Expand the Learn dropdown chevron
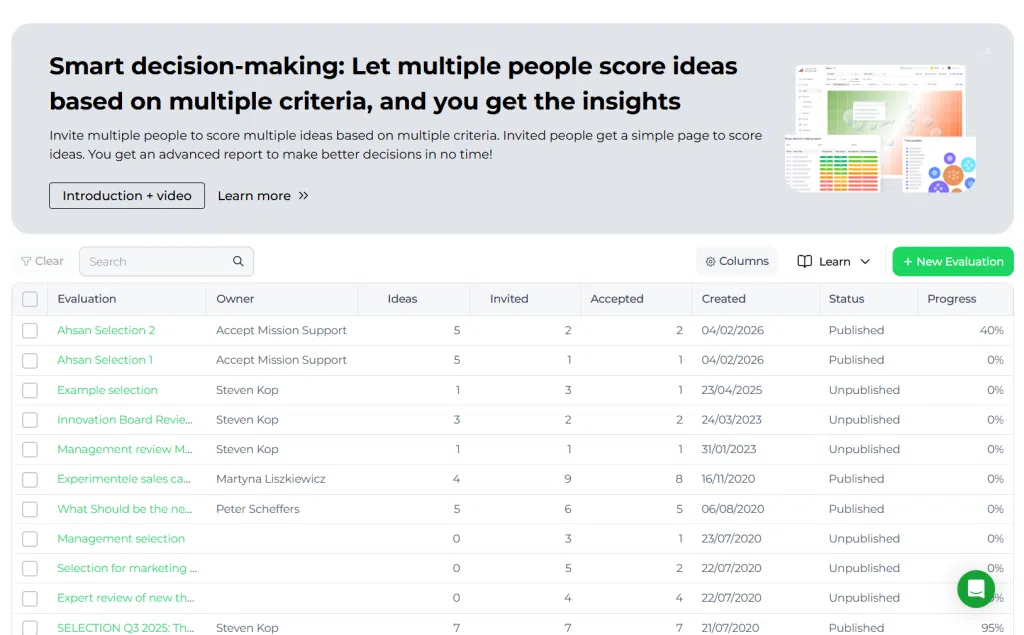The image size is (1024, 635). click(865, 261)
